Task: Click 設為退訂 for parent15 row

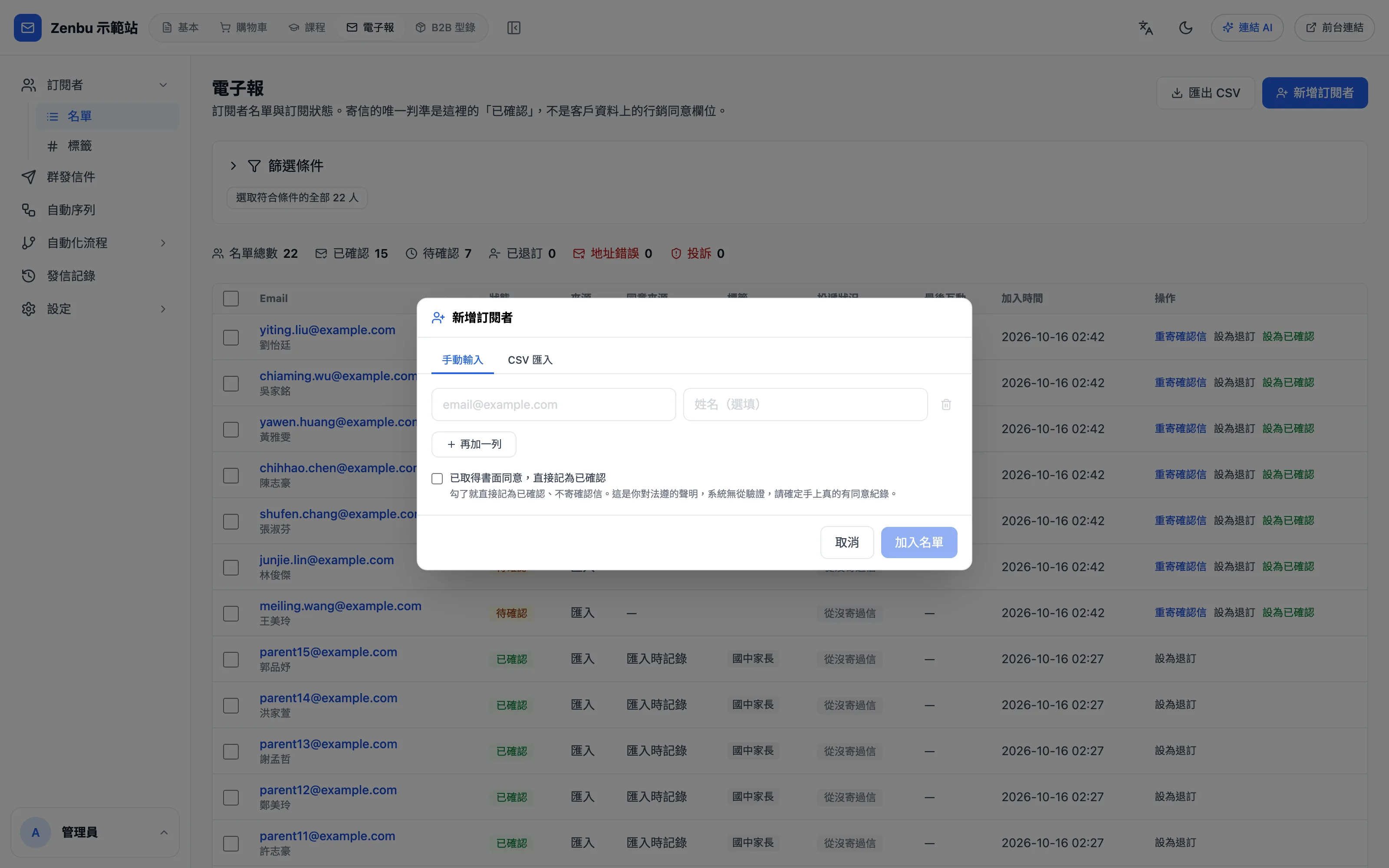Action: tap(1175, 658)
